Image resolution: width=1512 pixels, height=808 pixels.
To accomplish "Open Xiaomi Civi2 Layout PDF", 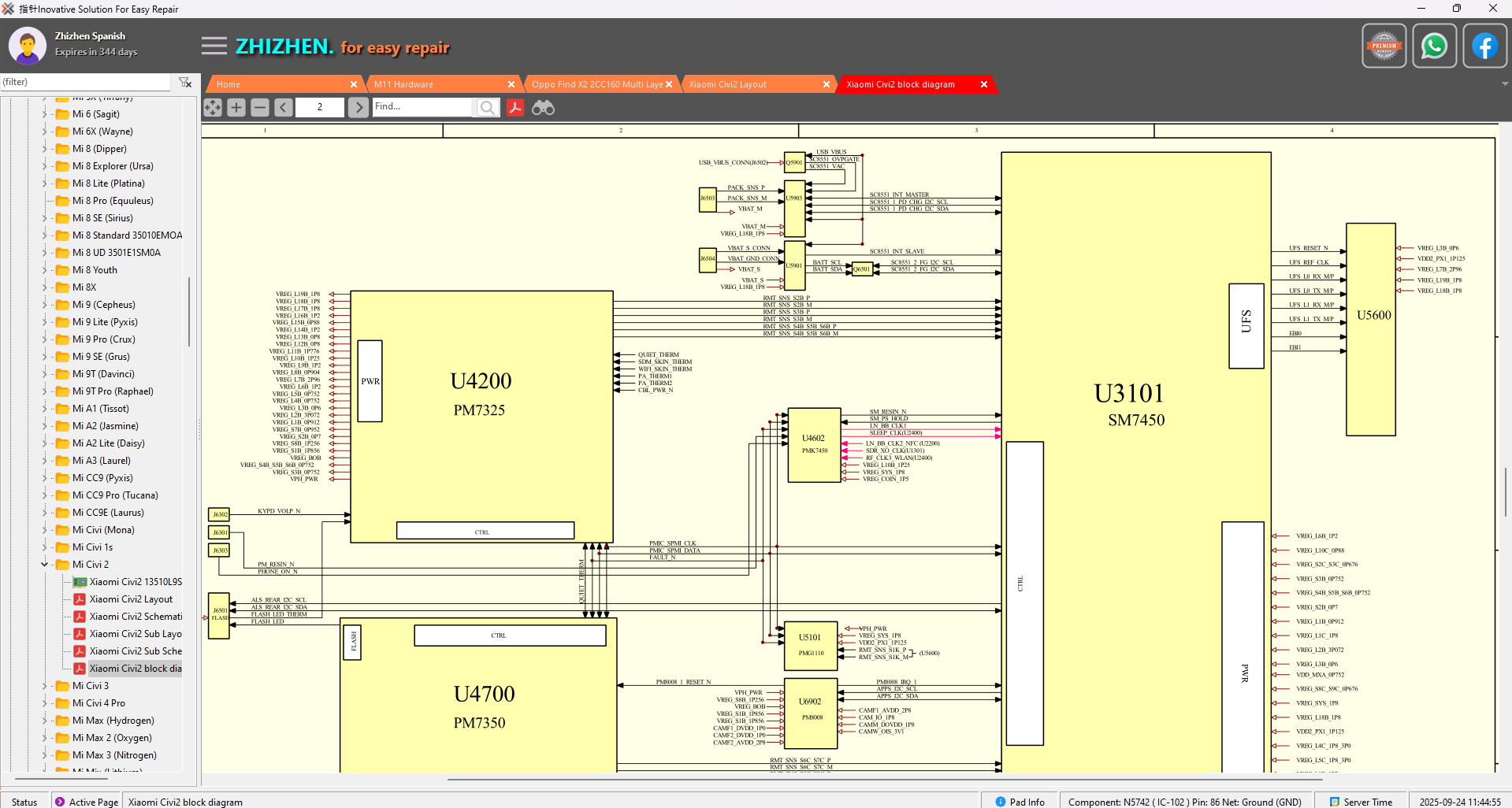I will click(123, 599).
